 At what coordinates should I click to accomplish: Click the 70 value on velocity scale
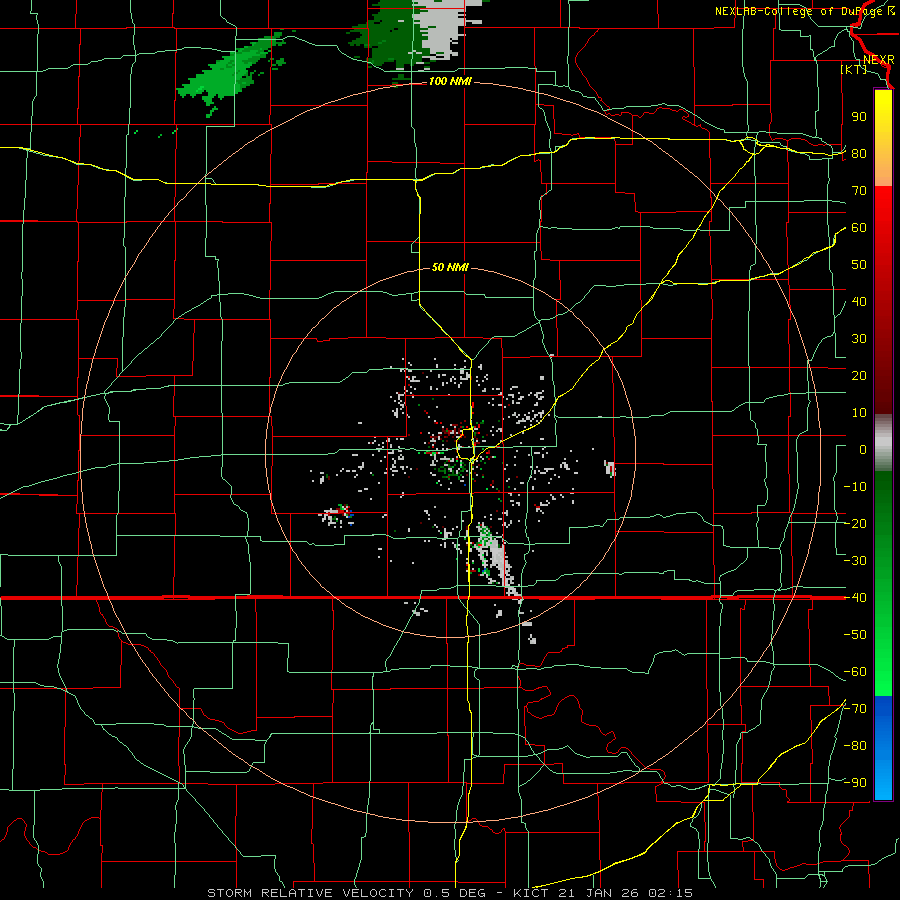pos(859,191)
